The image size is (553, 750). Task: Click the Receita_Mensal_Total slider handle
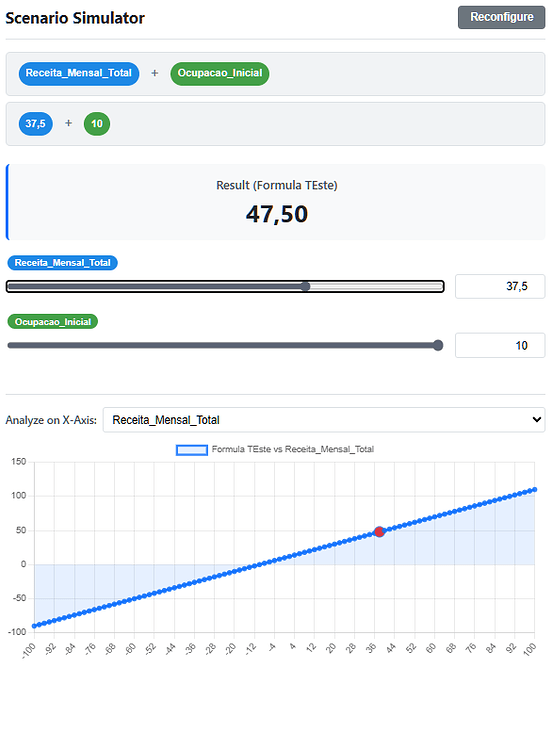click(305, 287)
